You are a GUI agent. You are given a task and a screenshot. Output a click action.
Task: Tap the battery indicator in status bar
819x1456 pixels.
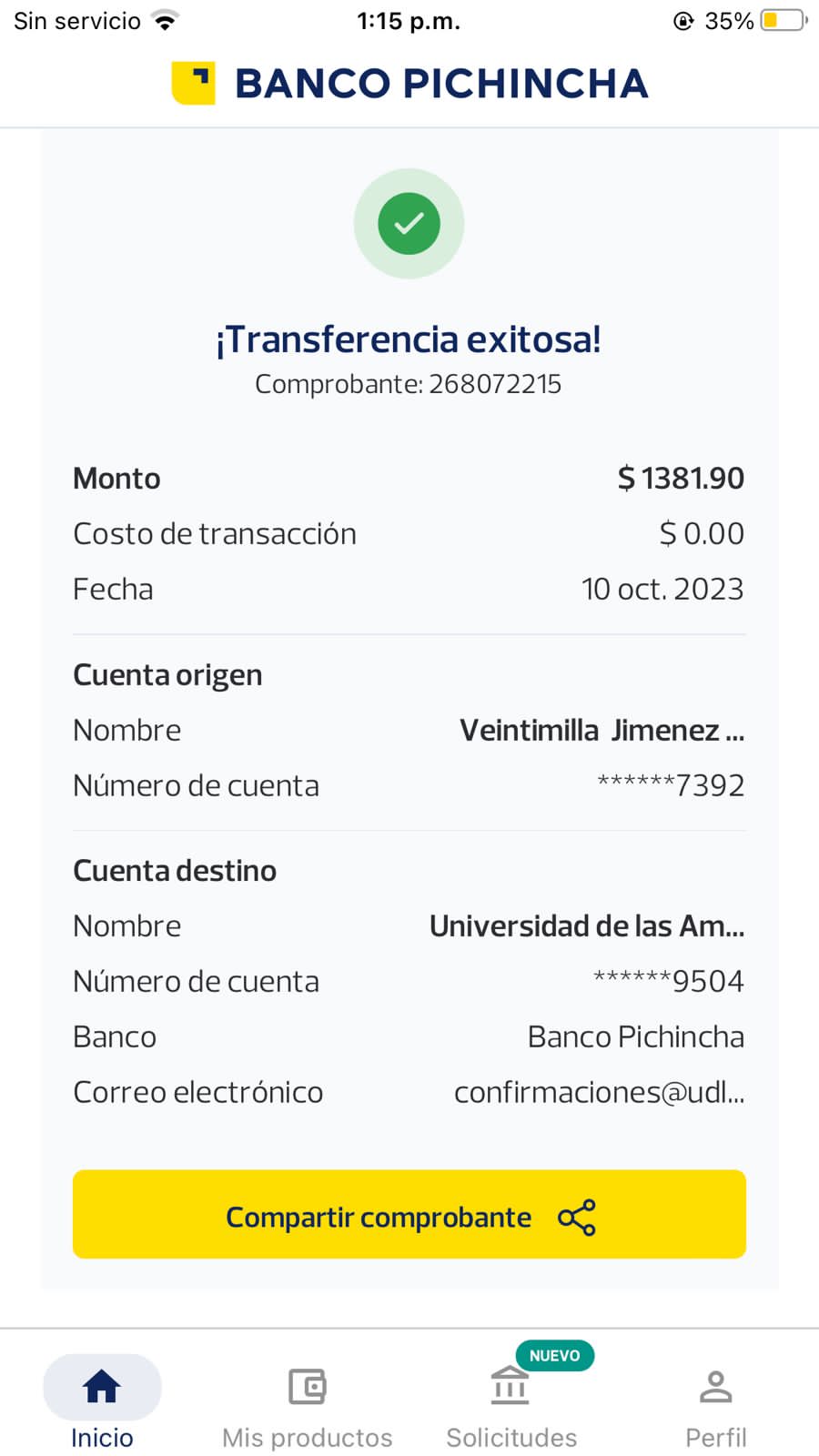(x=784, y=20)
